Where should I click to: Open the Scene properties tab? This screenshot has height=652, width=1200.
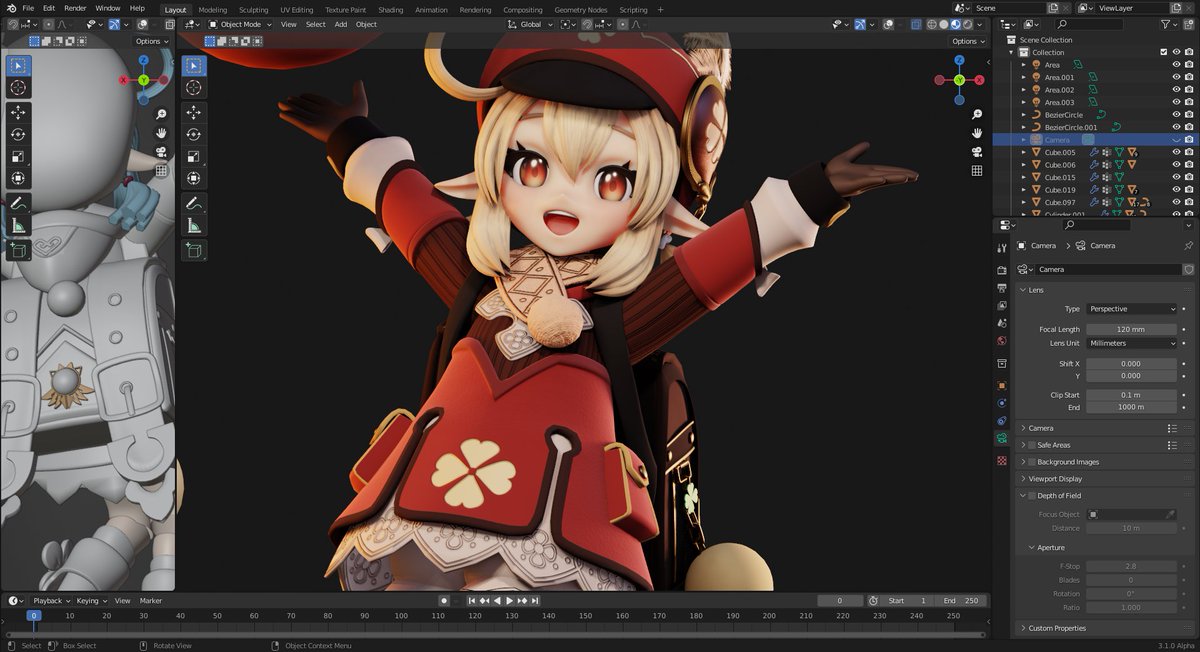pyautogui.click(x=1002, y=323)
